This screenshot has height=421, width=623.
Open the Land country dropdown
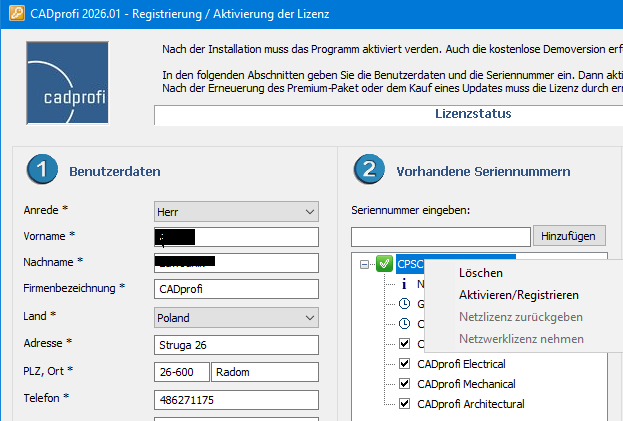[307, 317]
